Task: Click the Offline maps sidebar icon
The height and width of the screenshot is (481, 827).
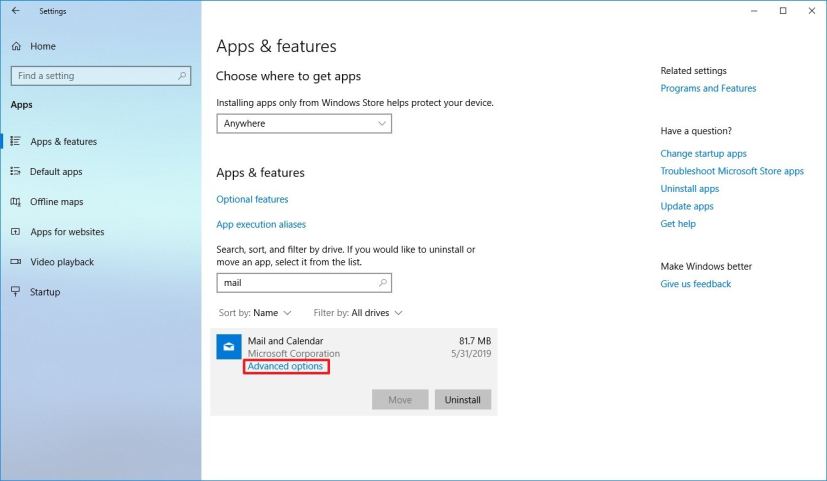Action: click(16, 201)
